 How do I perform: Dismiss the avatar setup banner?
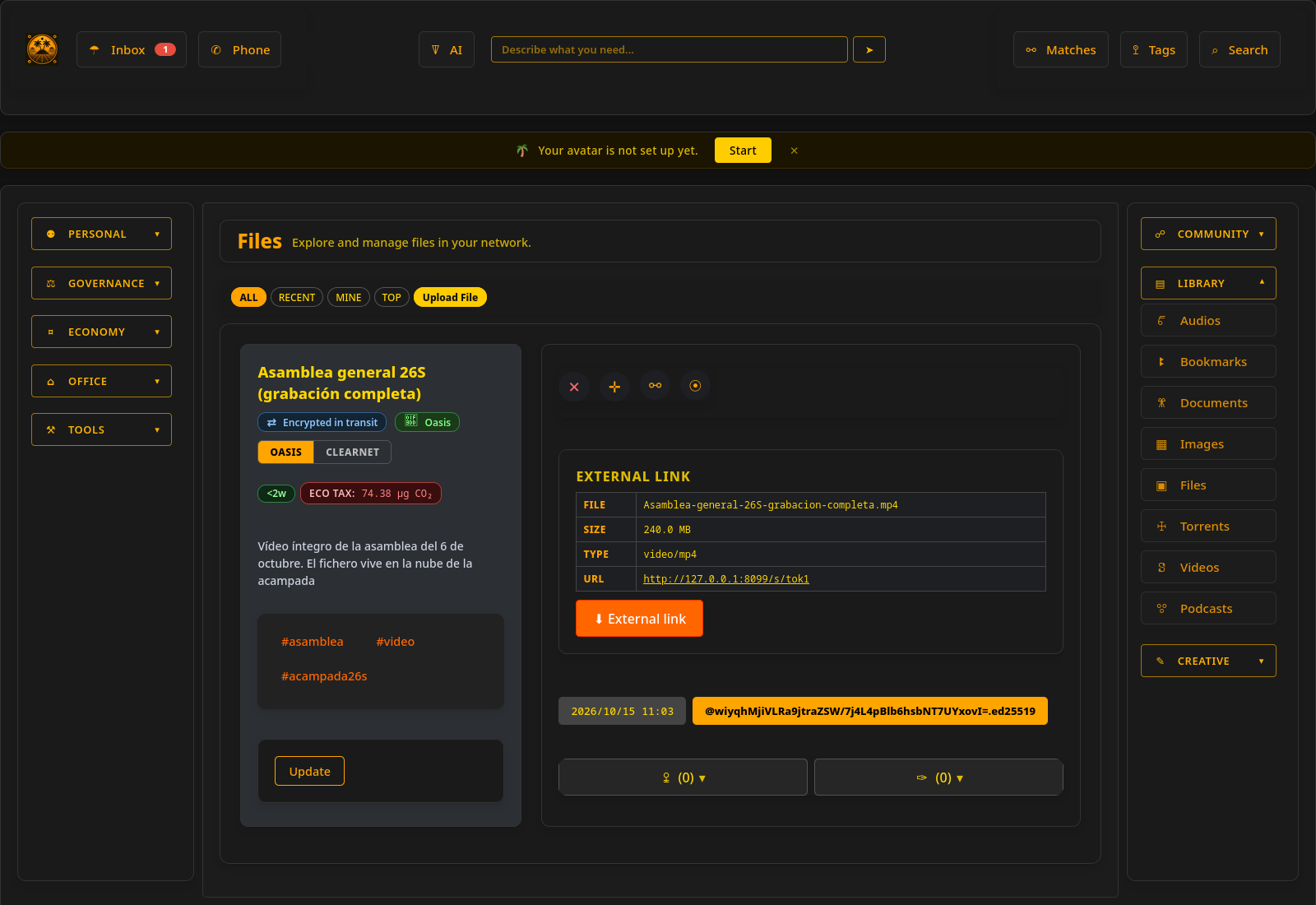coord(794,151)
